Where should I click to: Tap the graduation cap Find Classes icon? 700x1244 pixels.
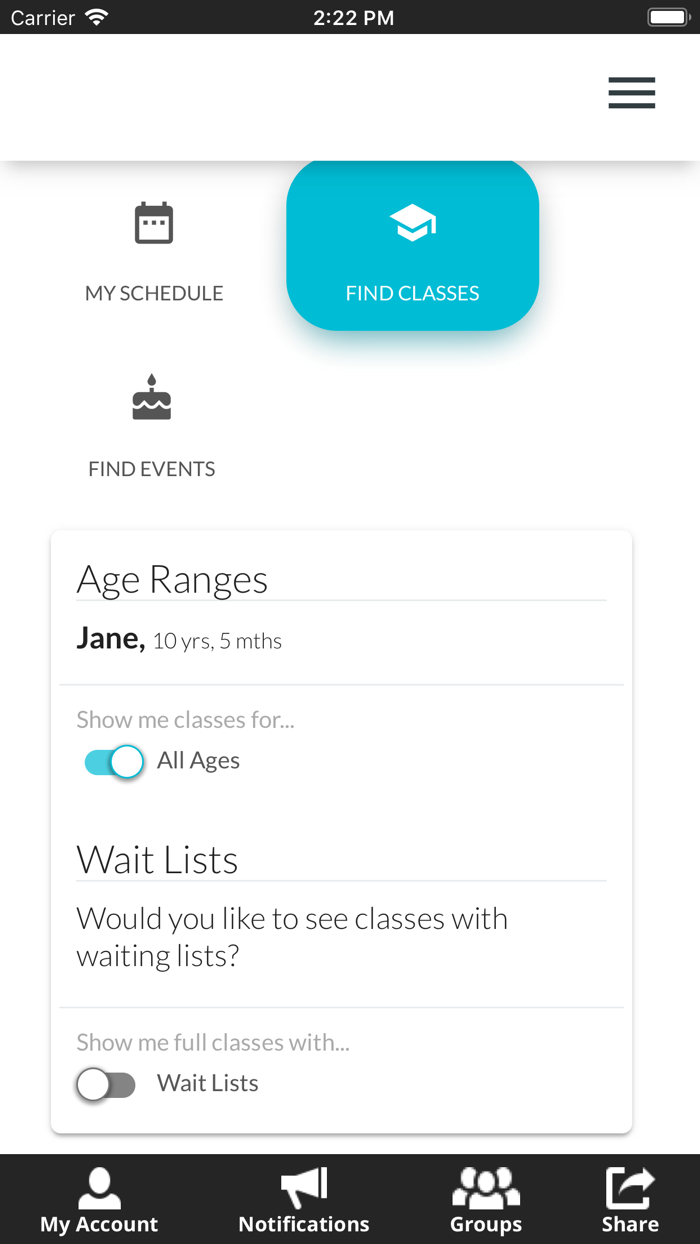[413, 223]
